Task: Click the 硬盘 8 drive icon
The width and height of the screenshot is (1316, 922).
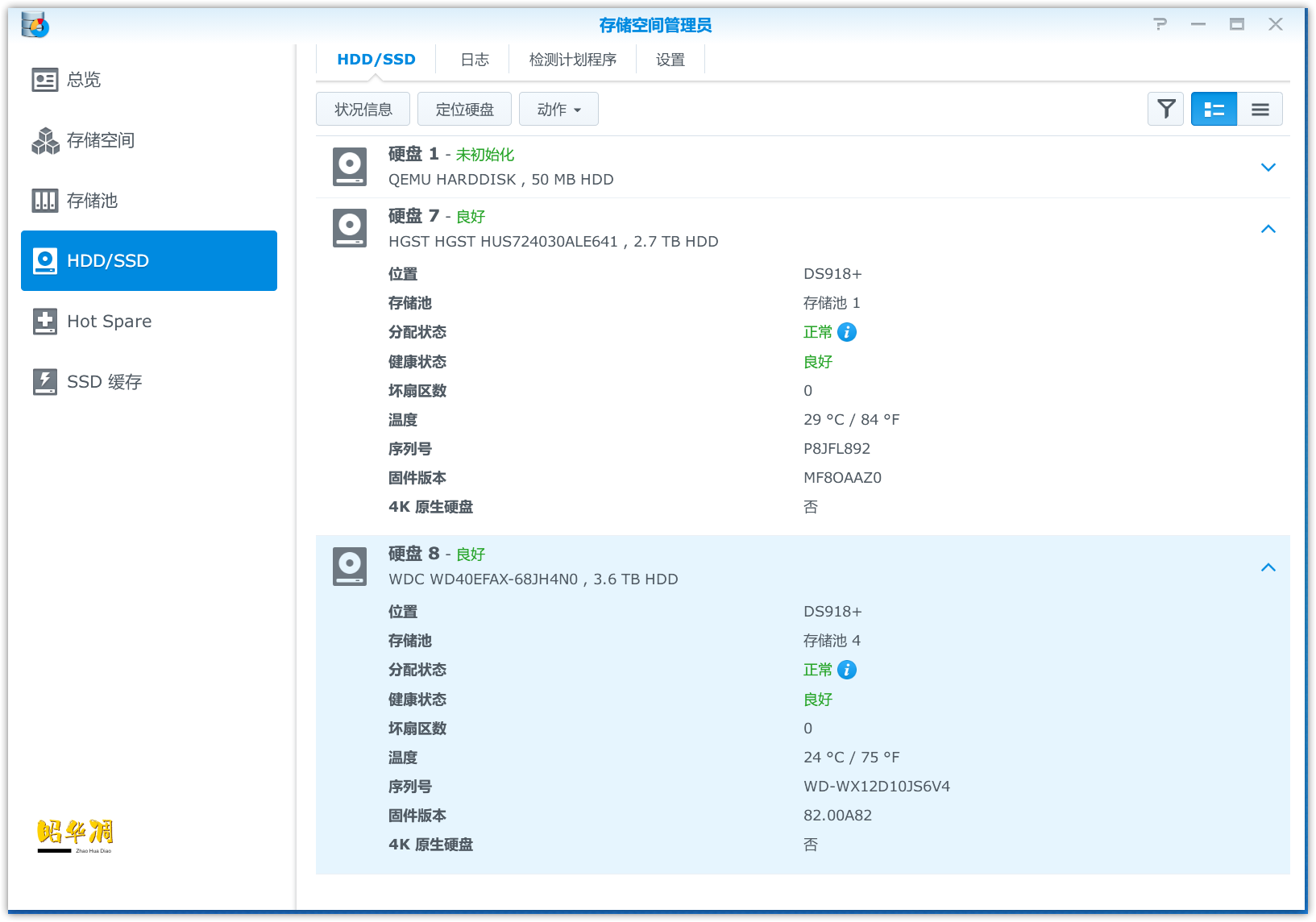Action: [x=350, y=567]
